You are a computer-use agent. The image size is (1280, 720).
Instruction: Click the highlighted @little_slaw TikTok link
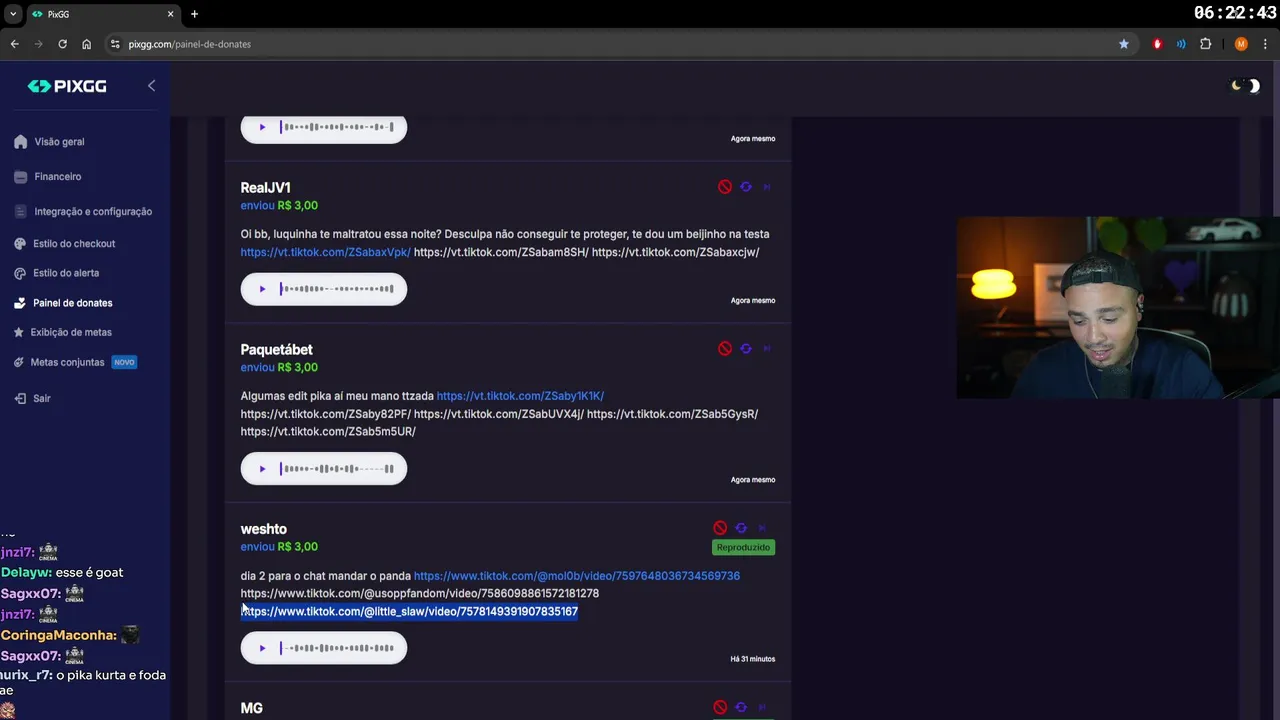[409, 612]
